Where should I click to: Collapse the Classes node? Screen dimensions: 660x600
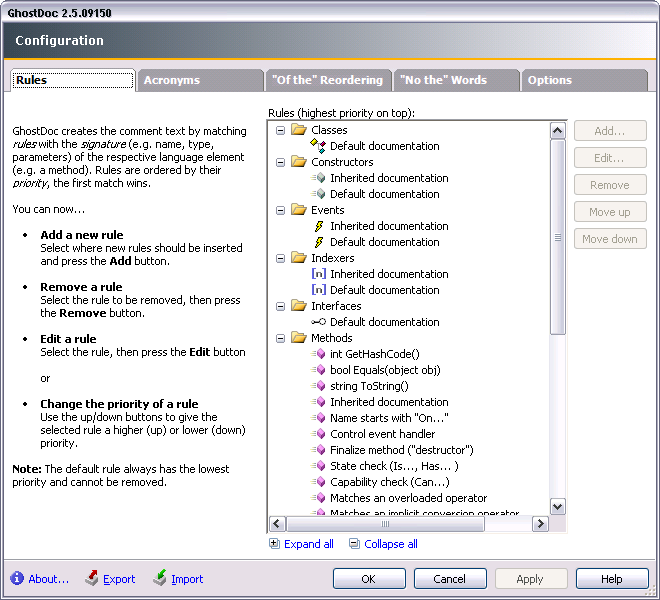(280, 130)
